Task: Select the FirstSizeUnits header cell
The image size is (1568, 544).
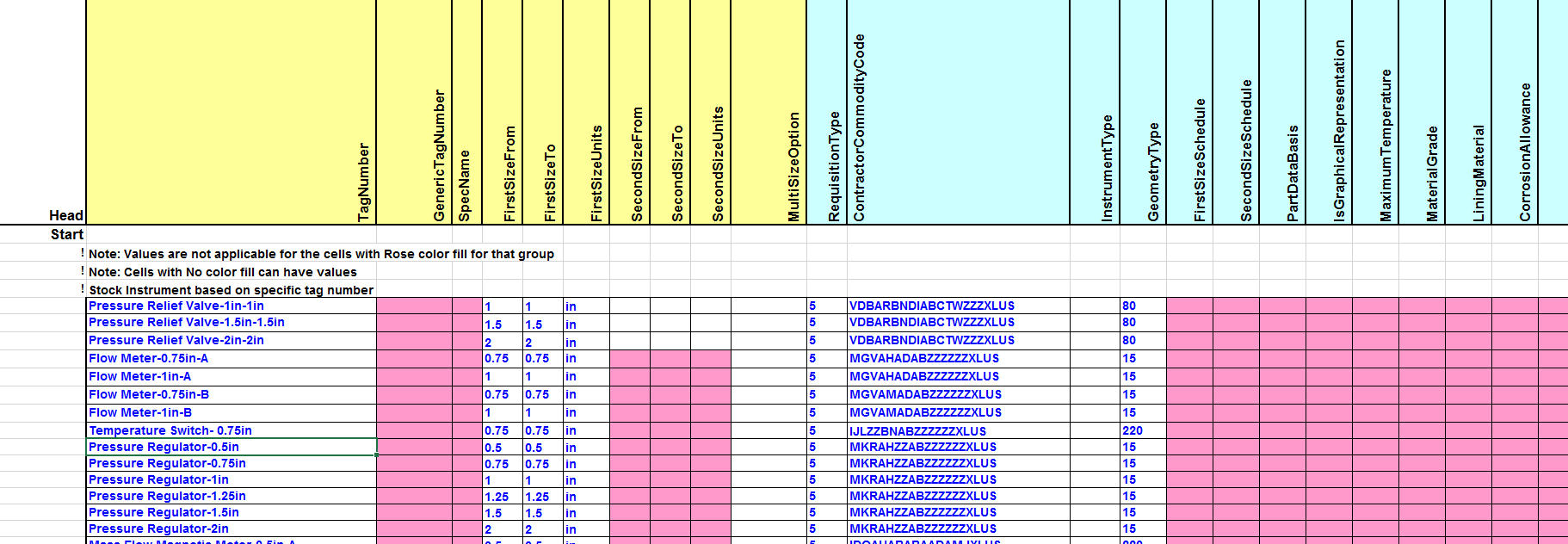Action: click(x=586, y=112)
